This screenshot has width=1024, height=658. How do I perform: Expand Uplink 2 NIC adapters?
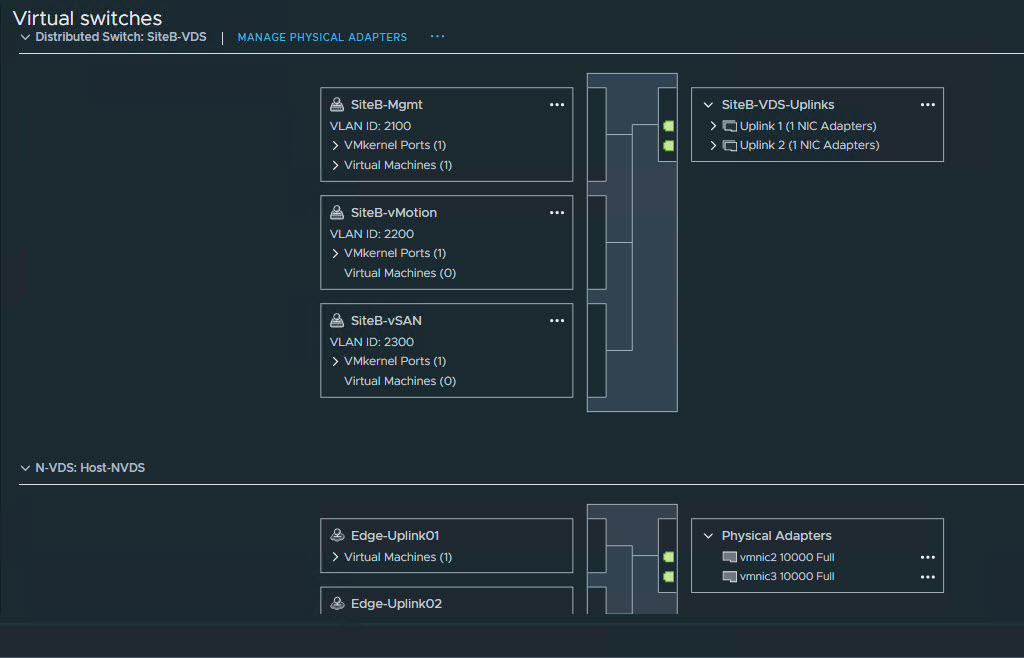(714, 145)
